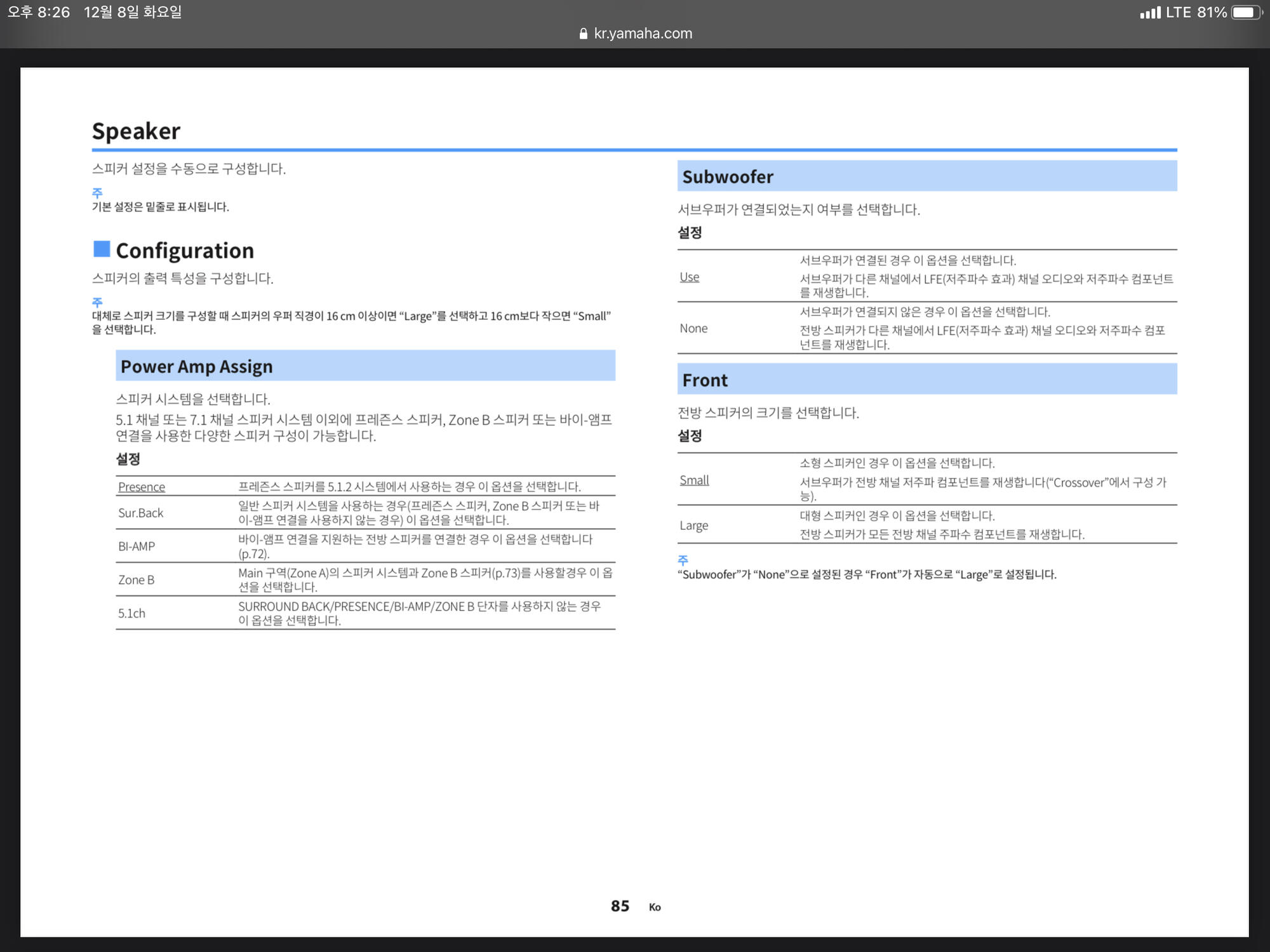
Task: Click the blue note marker under Configuration
Action: [x=97, y=302]
